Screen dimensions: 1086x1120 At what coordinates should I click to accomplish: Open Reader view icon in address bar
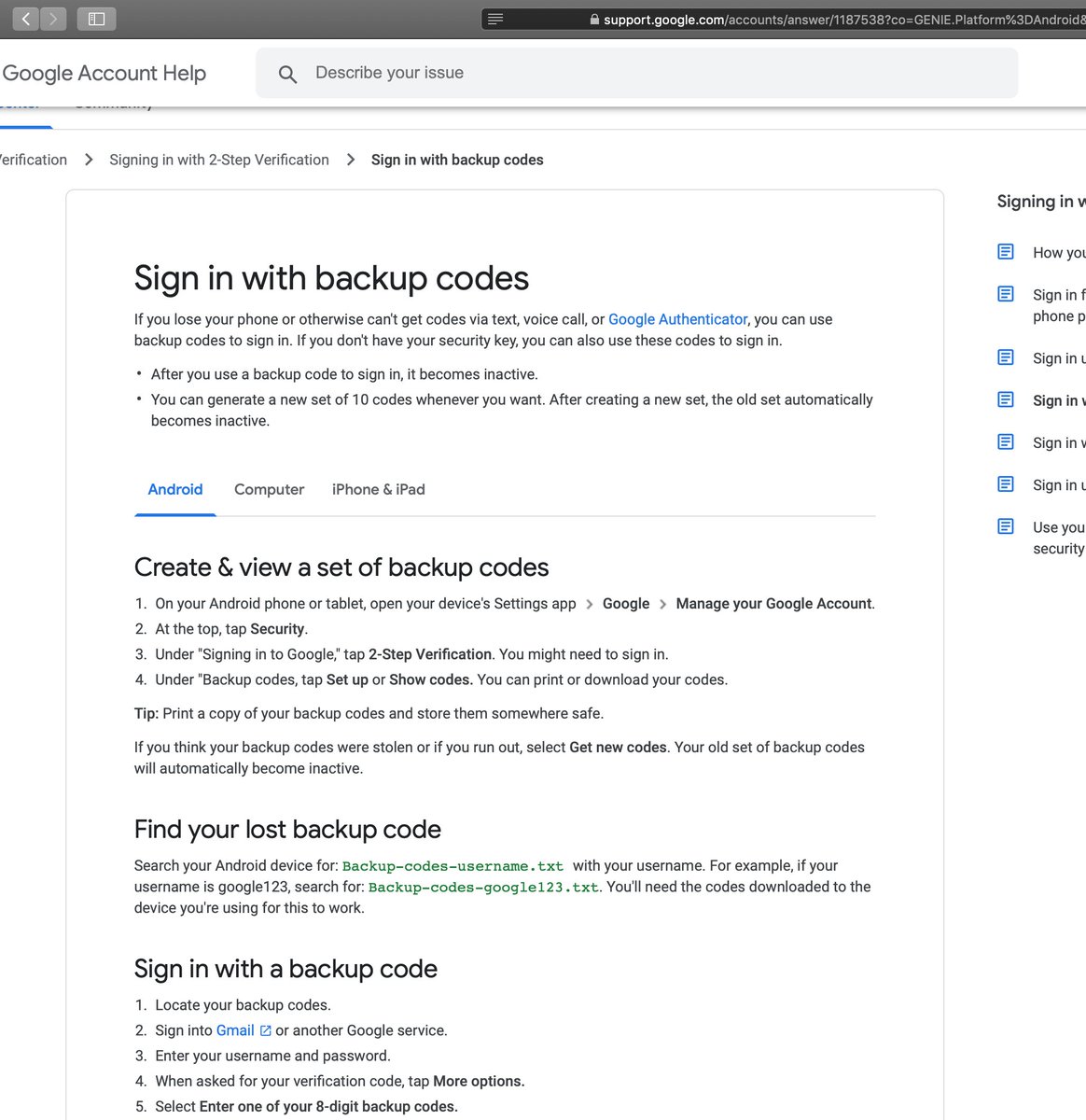[495, 19]
